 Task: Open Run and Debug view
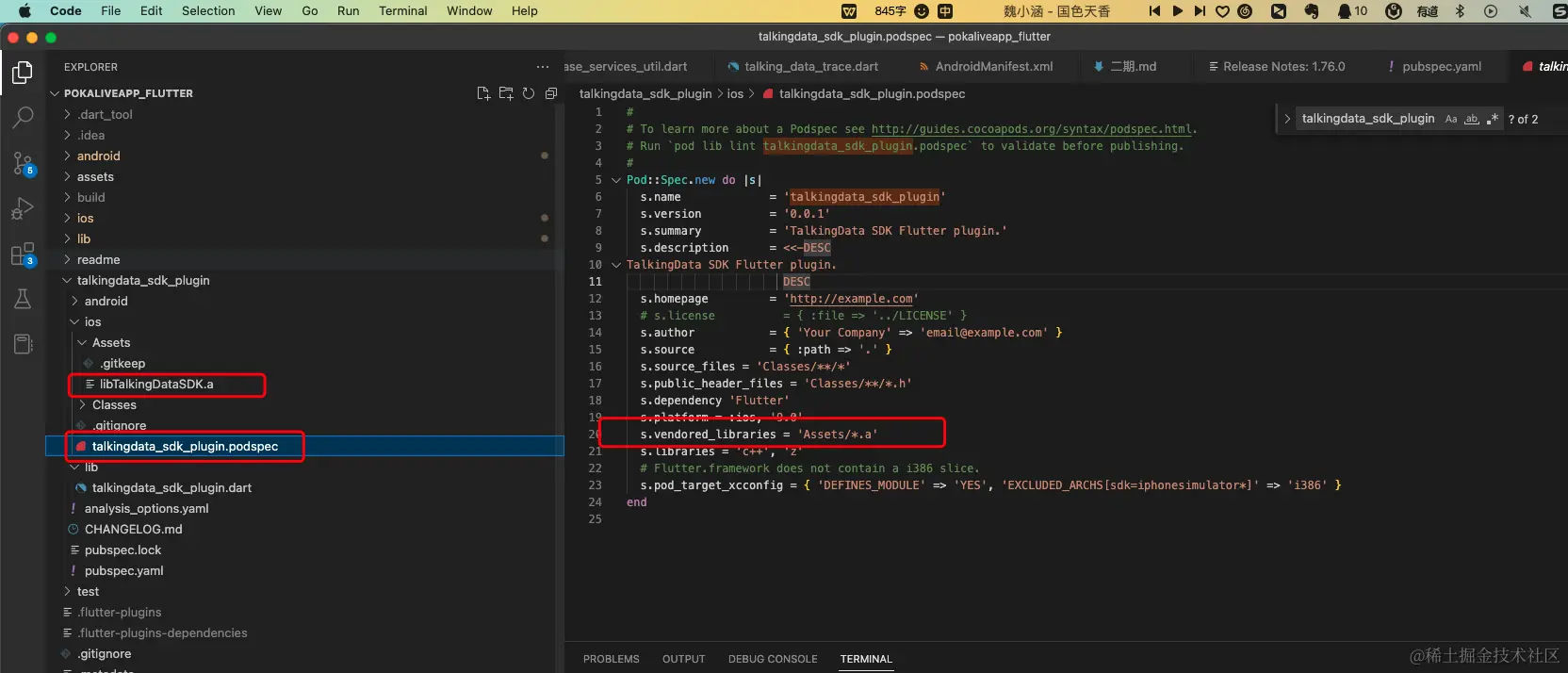[x=23, y=208]
